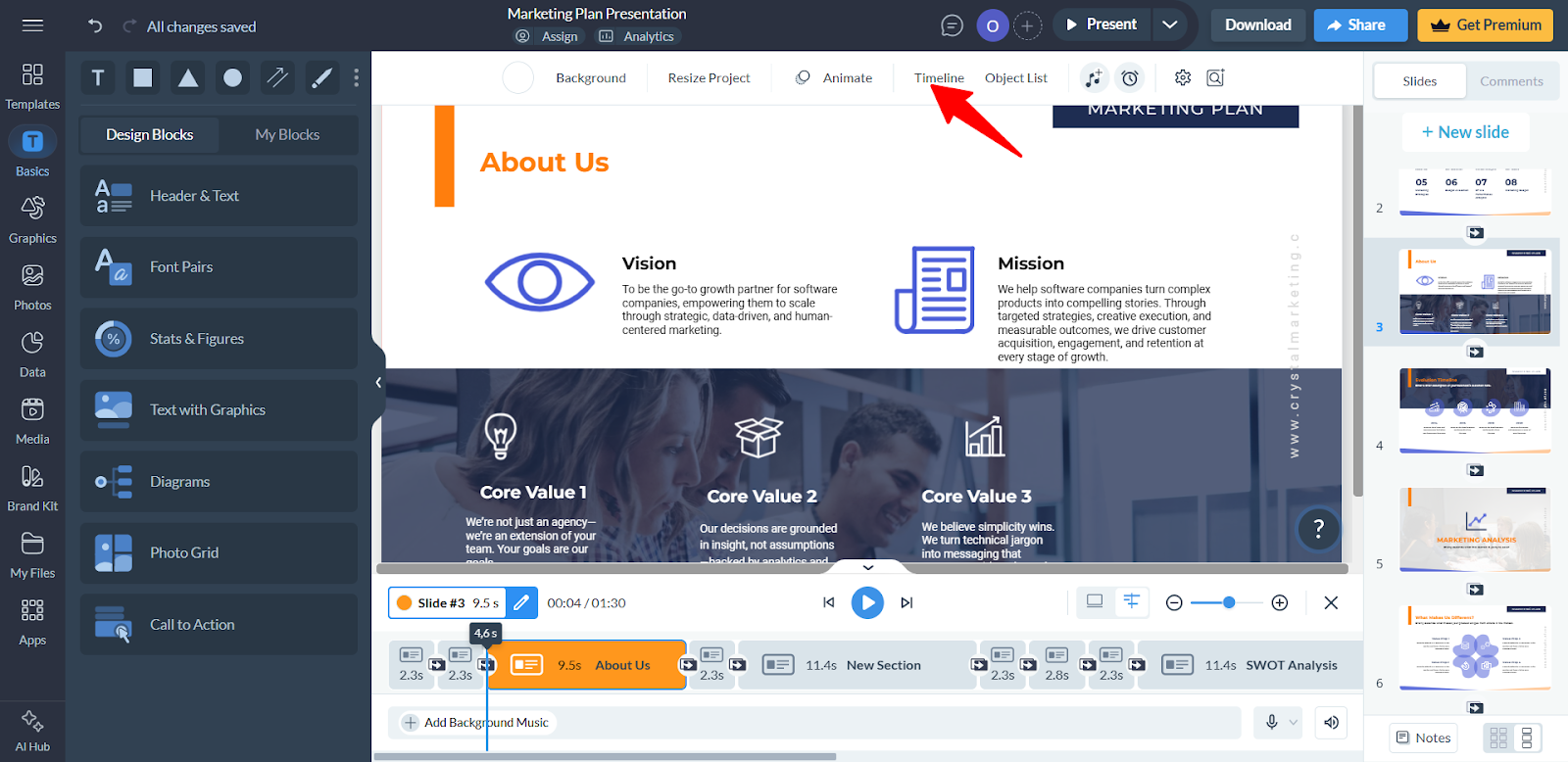Open microphone recording options dropdown

[x=1293, y=723]
